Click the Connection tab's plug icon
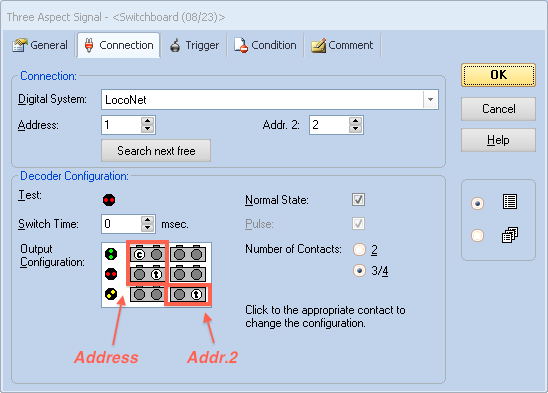The width and height of the screenshot is (548, 393). 89,45
